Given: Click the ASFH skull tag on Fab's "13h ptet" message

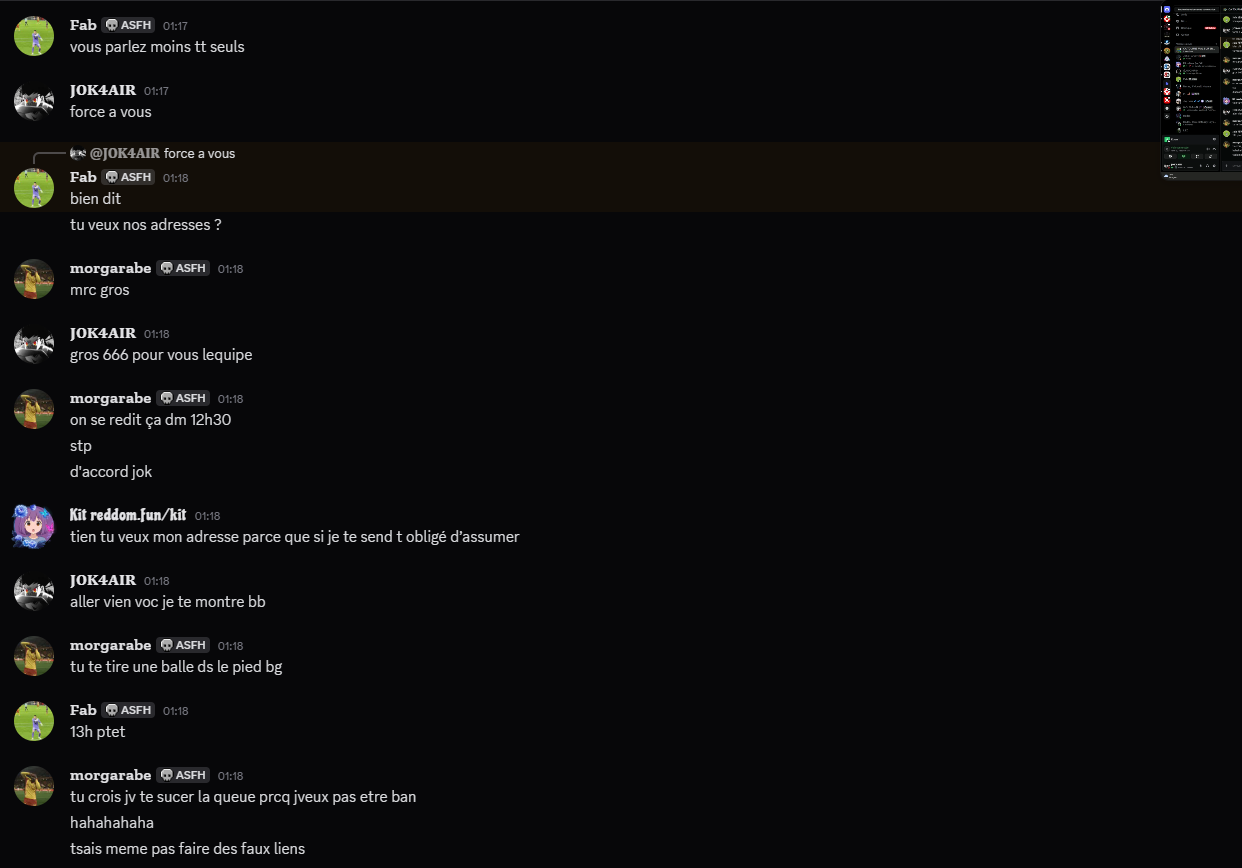Looking at the screenshot, I should (129, 710).
